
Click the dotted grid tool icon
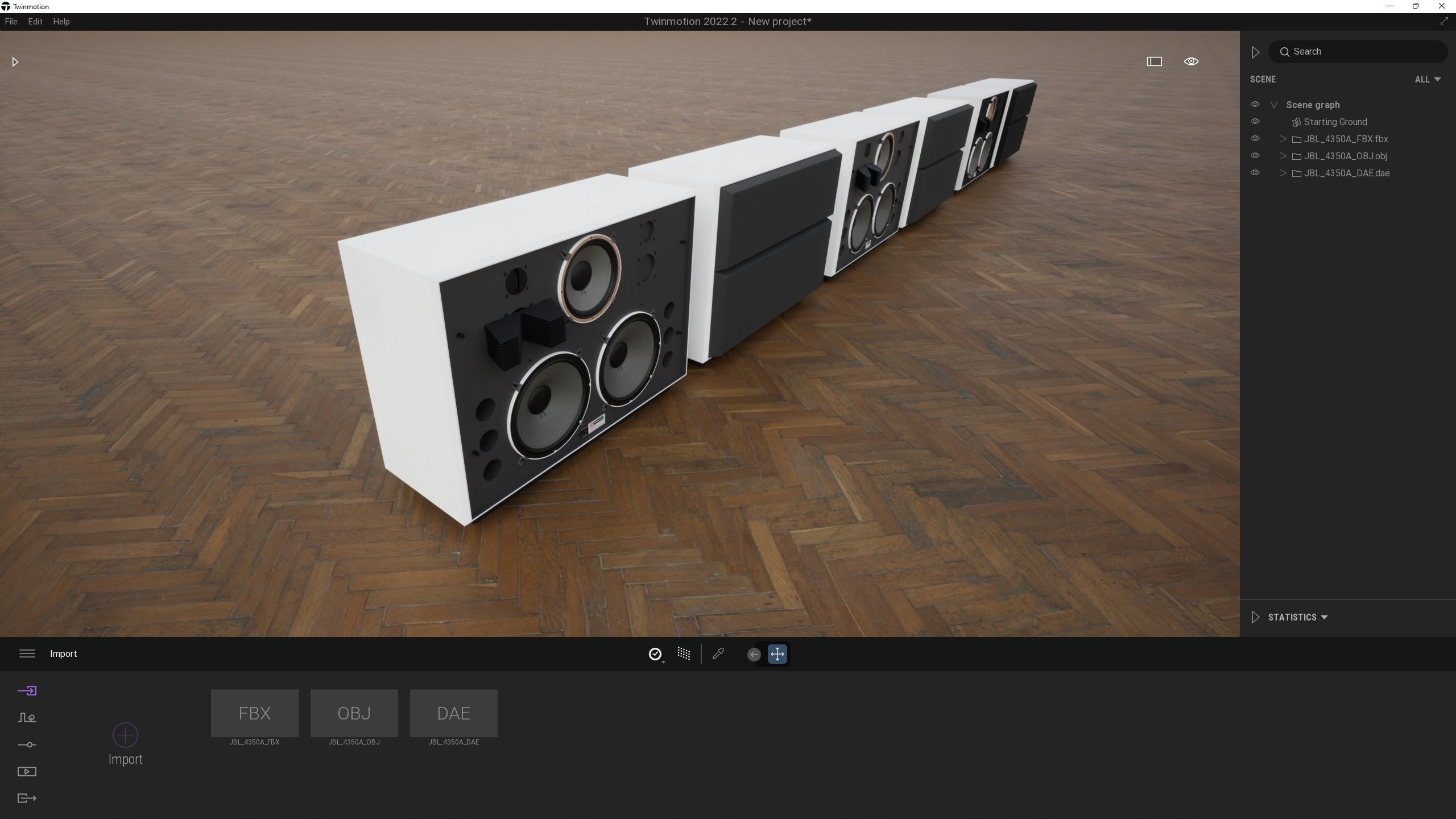tap(684, 653)
